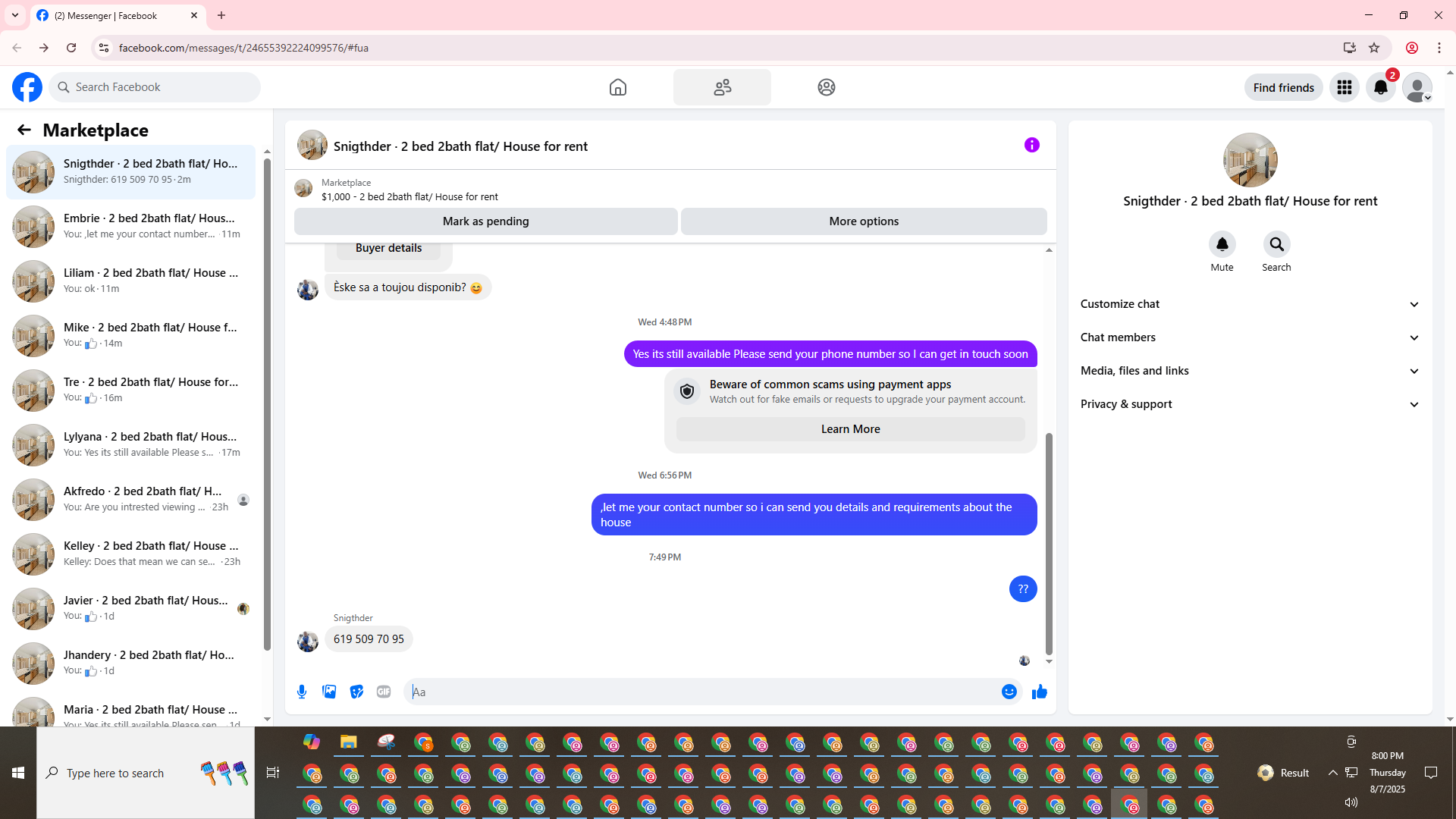Click the chat message scrollbar
Screen dimensions: 1456x819
pyautogui.click(x=1049, y=543)
